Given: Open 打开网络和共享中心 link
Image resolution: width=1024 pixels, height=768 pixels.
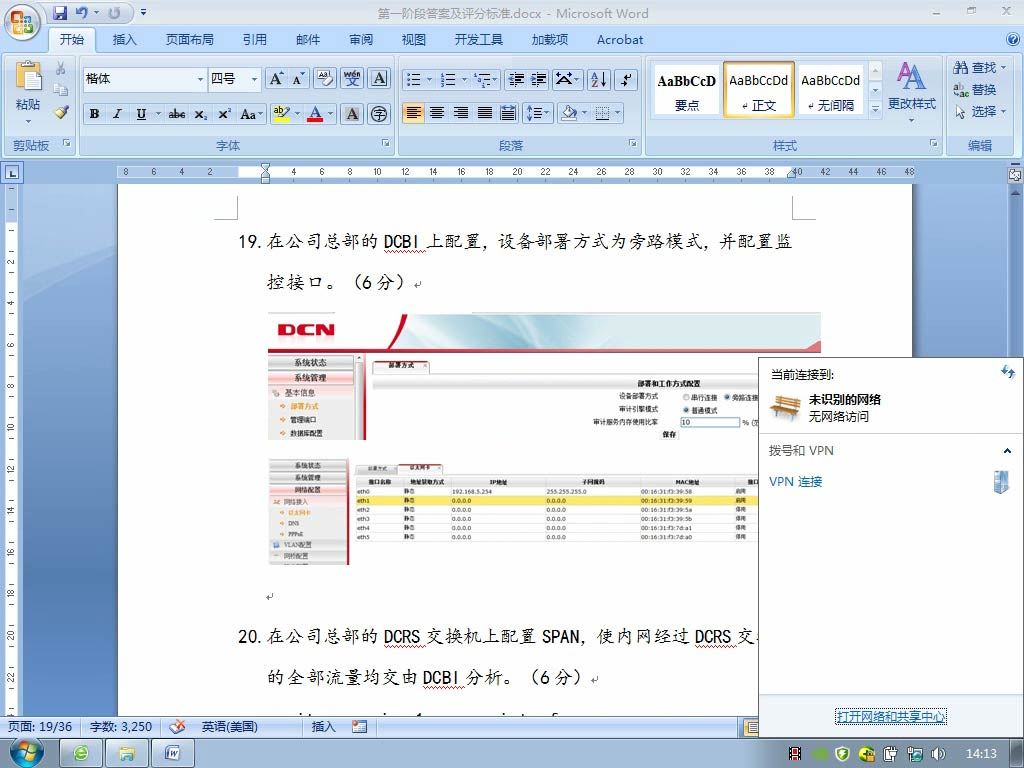Looking at the screenshot, I should (891, 716).
